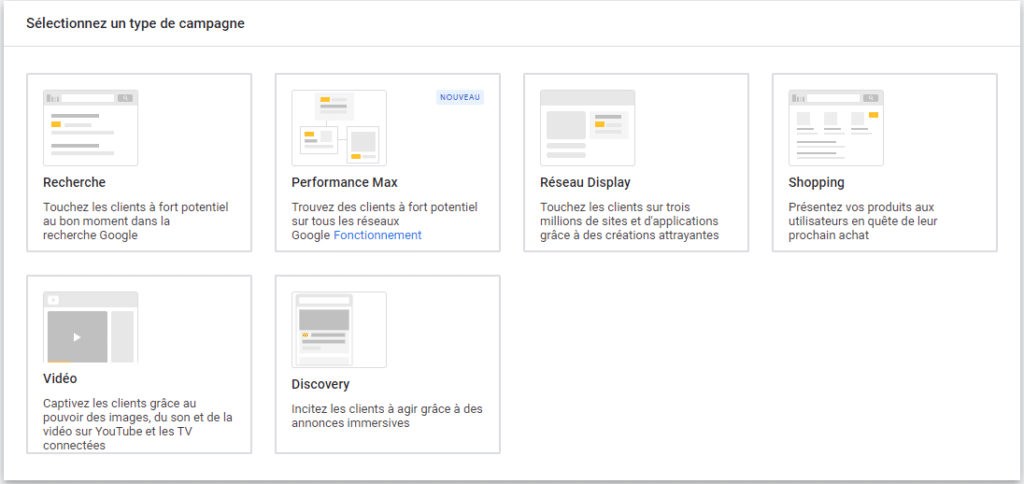
Task: Click description 'Trouvez des clients à fort potentiel'
Action: coord(385,221)
